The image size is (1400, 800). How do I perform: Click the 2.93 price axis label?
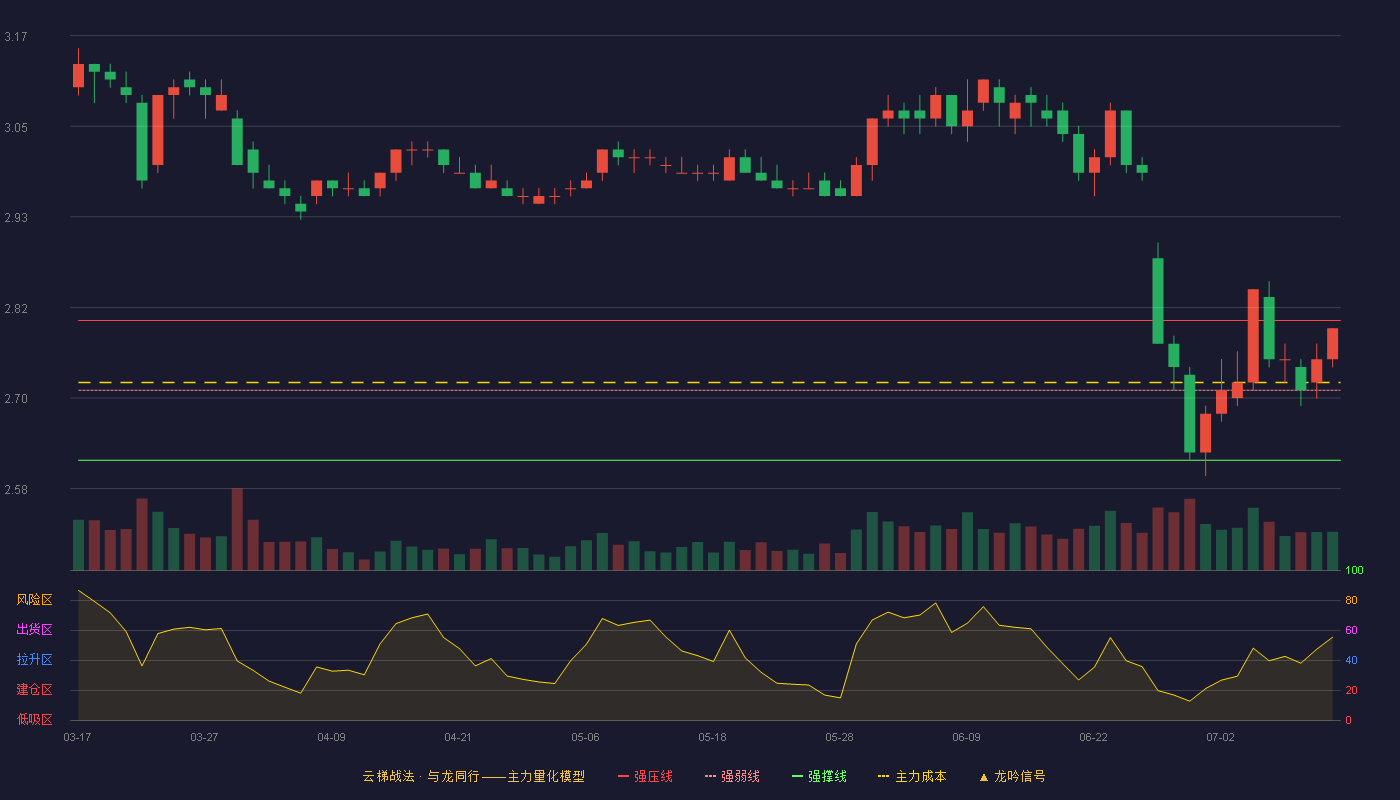[15, 218]
